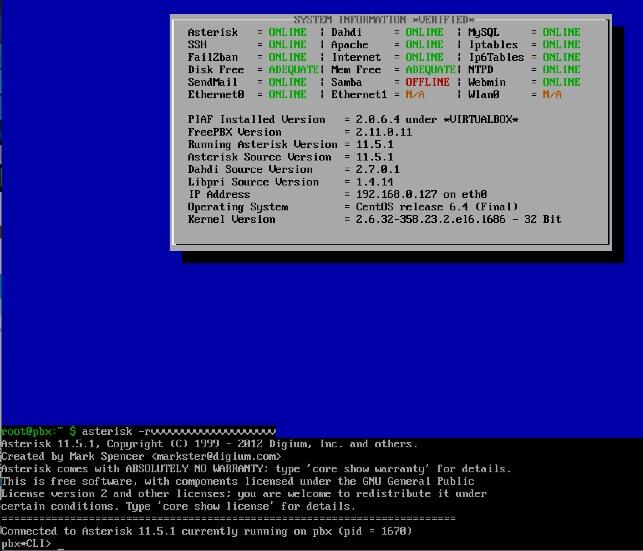Click the Iptables ONLINE status value
Screen dimensions: 643x551
561,44
